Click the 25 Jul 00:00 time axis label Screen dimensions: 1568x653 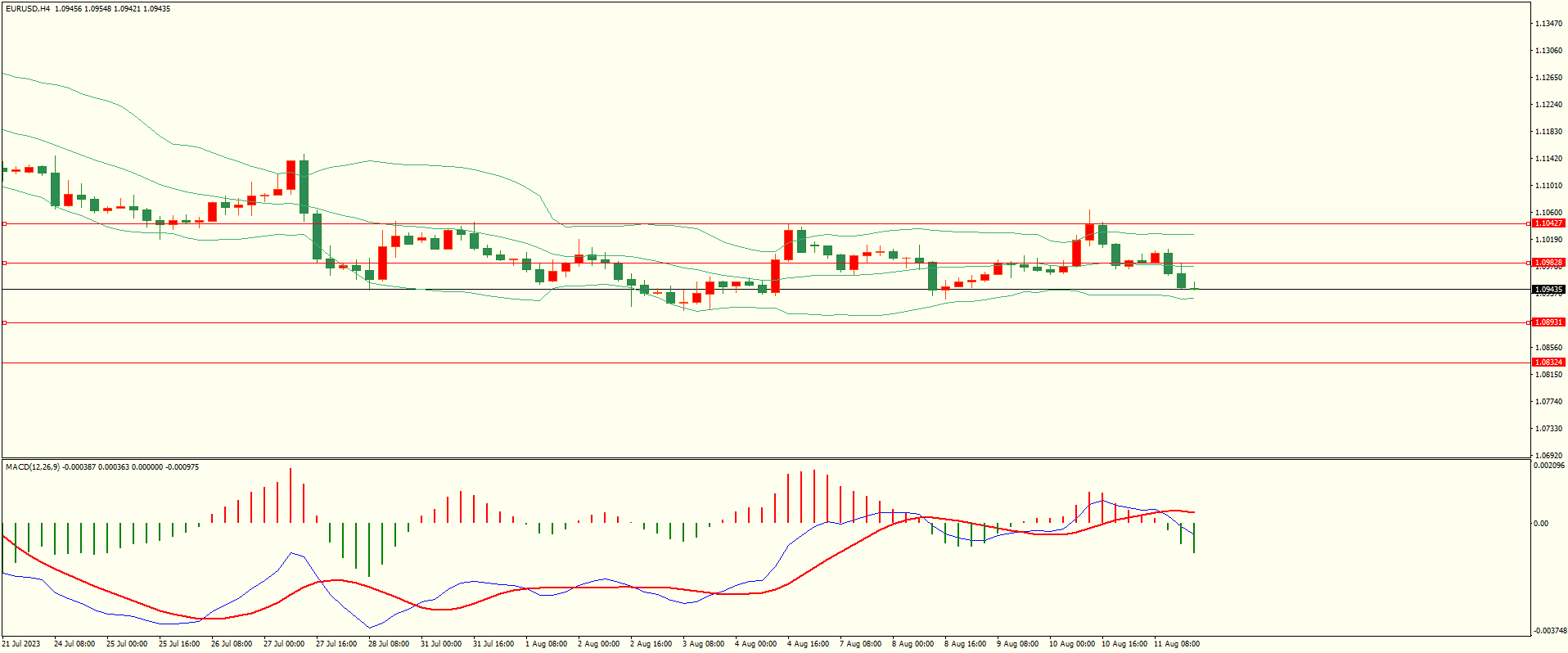(127, 644)
